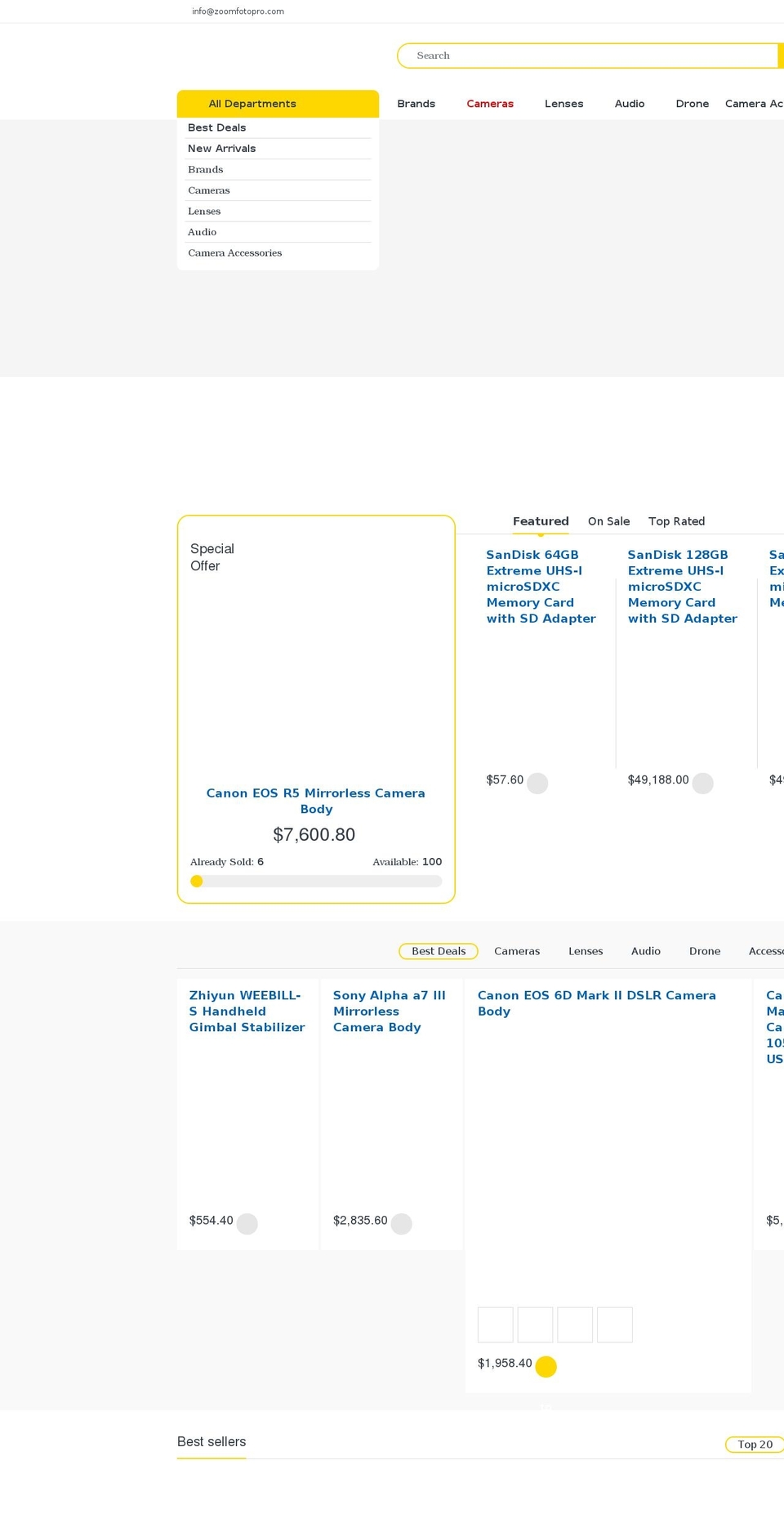
Task: Open the All Departments menu
Action: click(278, 104)
